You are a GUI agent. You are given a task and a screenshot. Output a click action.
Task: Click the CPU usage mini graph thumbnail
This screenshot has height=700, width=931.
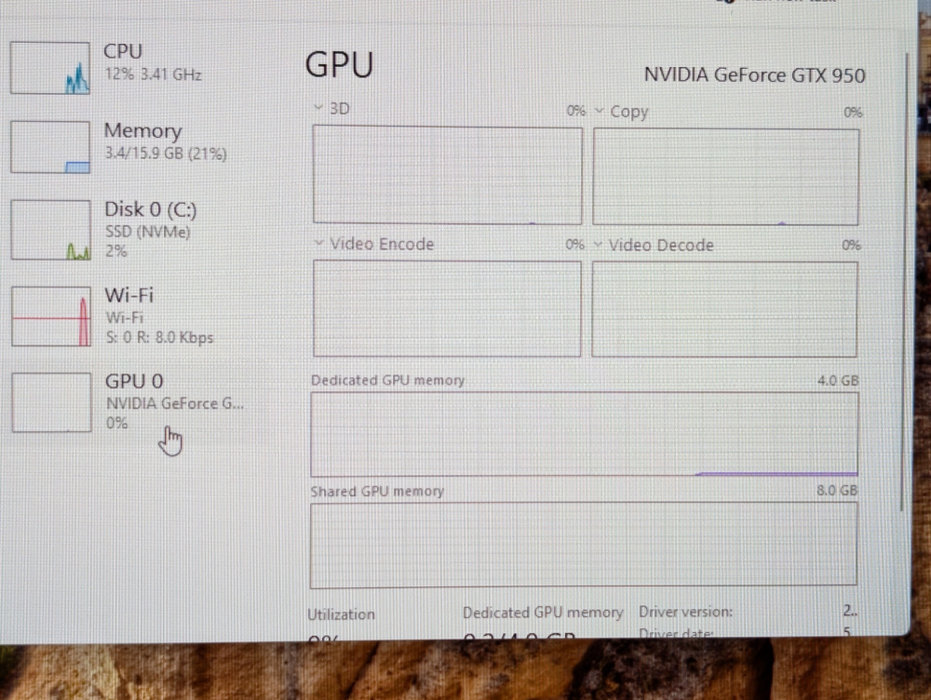[50, 68]
